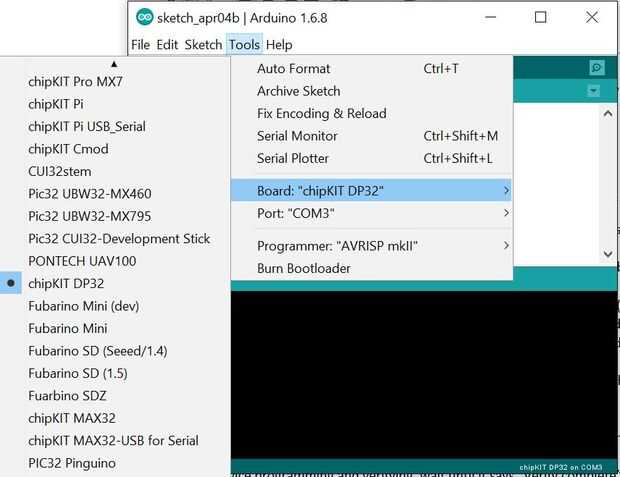Select the chipKIT DP32 radio option
This screenshot has height=477, width=620.
11,283
